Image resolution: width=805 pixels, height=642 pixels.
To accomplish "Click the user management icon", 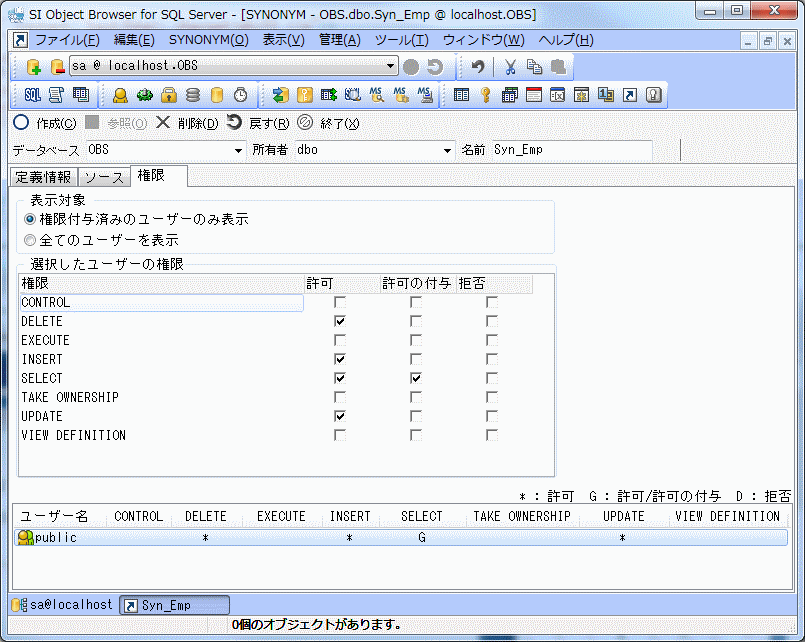I will (x=120, y=95).
